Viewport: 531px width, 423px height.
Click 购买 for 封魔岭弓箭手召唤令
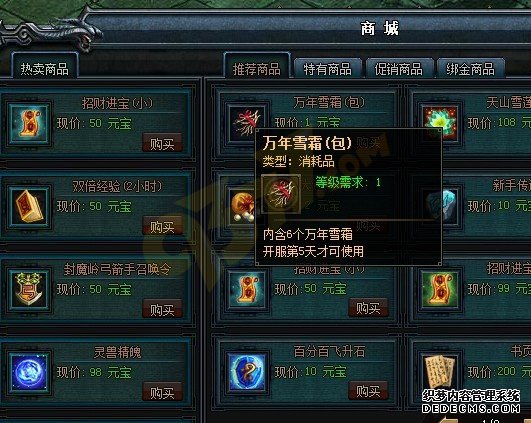(162, 309)
